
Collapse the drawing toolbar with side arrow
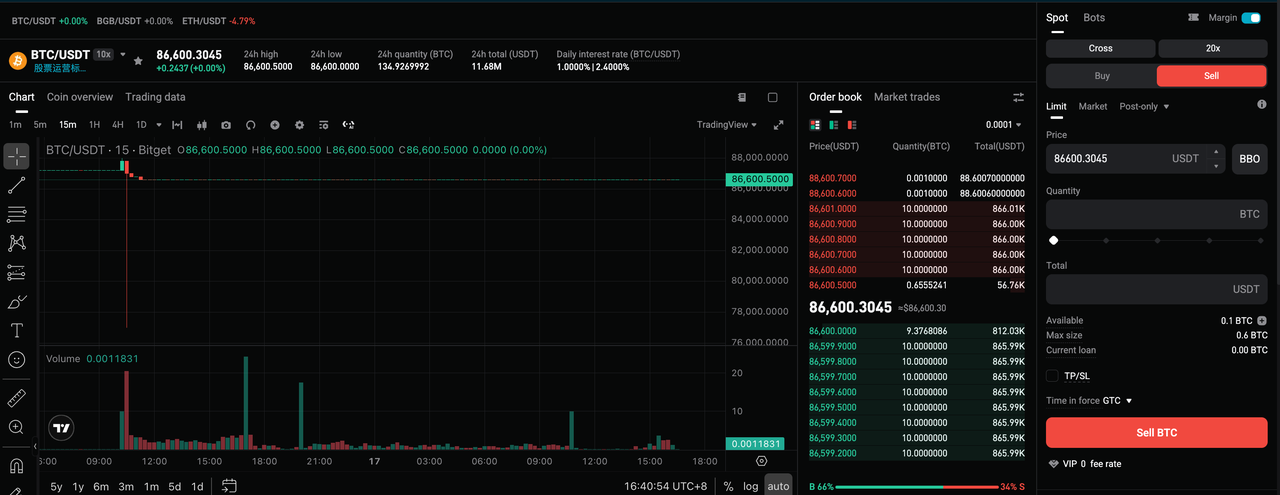(35, 446)
